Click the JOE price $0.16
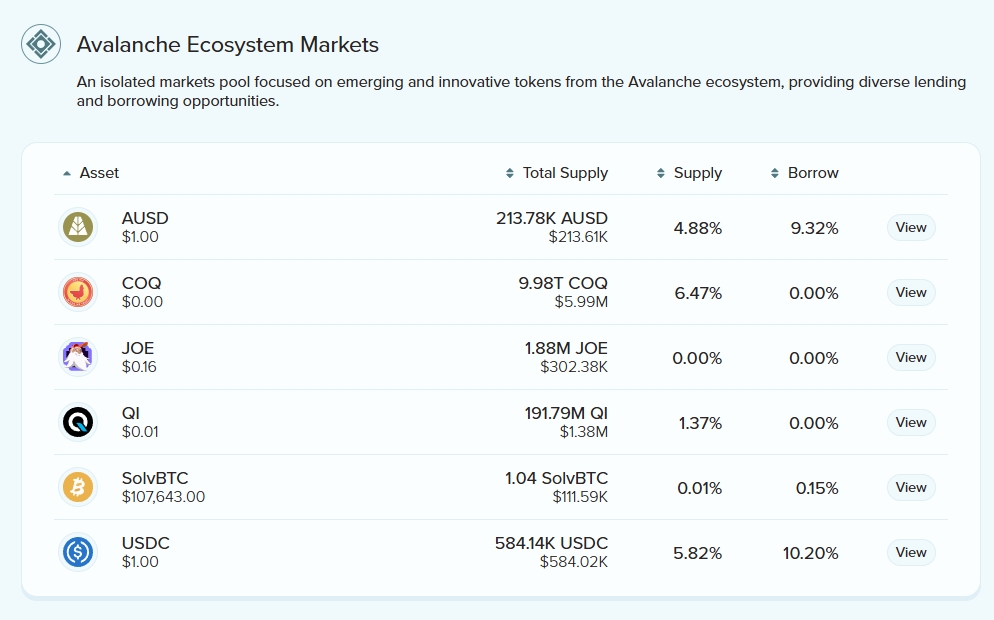 coord(139,366)
